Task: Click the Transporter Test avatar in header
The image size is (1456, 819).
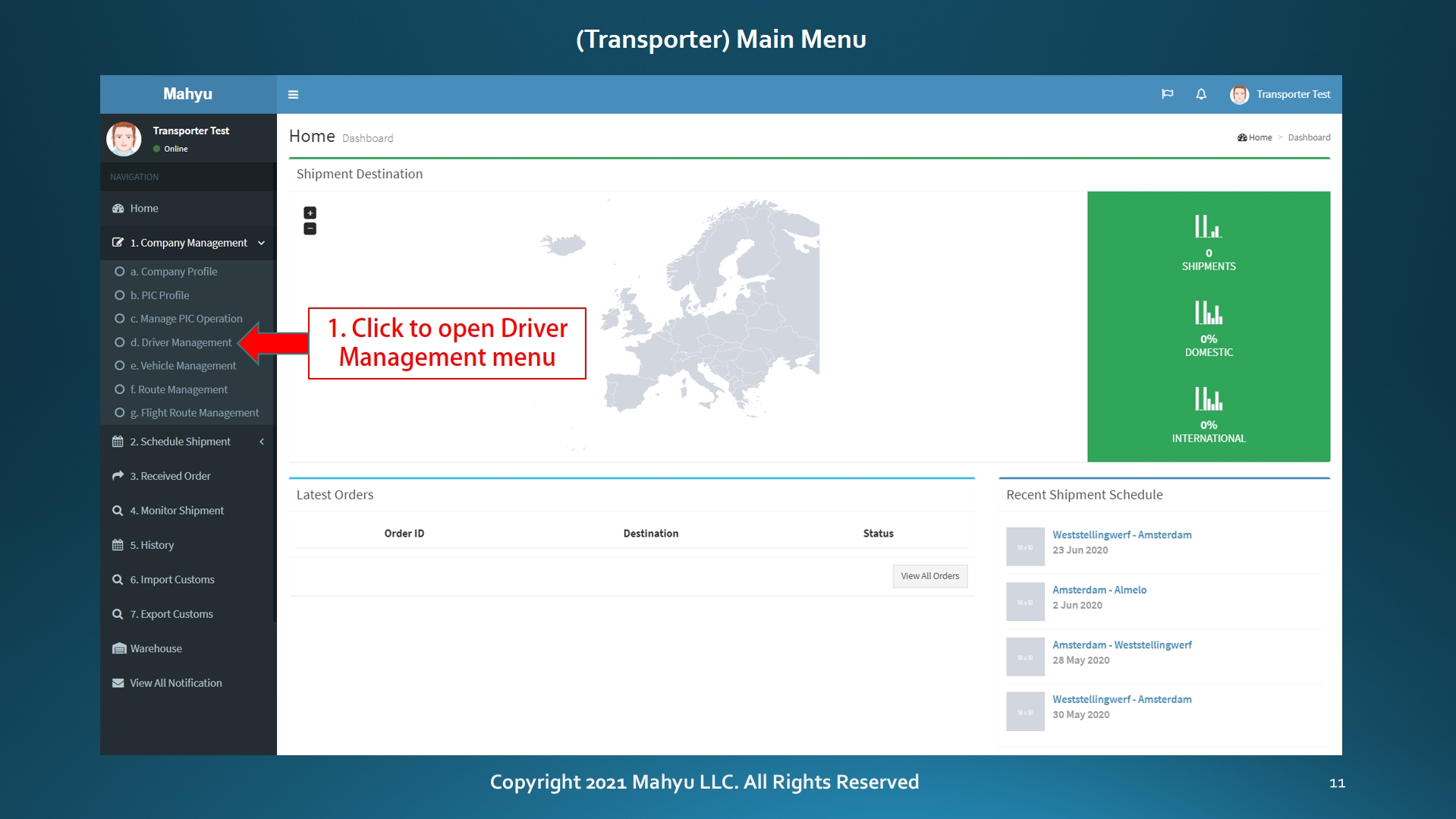Action: pos(1239,94)
